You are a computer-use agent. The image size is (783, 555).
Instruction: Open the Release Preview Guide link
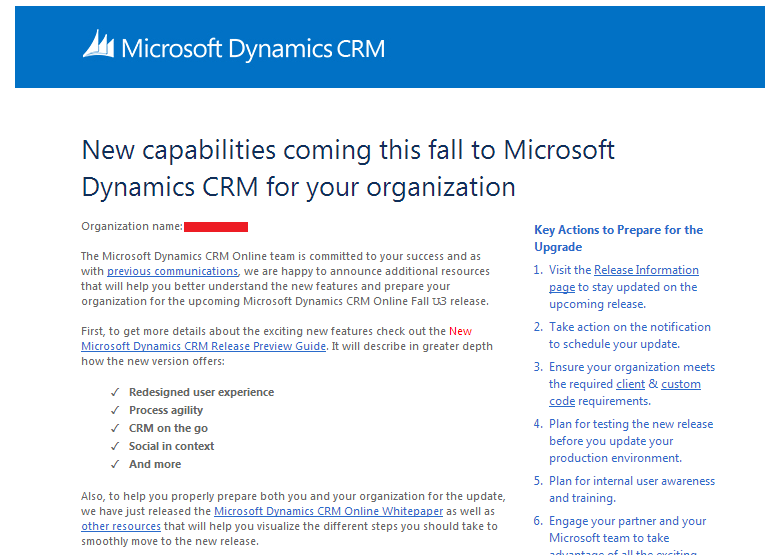(203, 346)
